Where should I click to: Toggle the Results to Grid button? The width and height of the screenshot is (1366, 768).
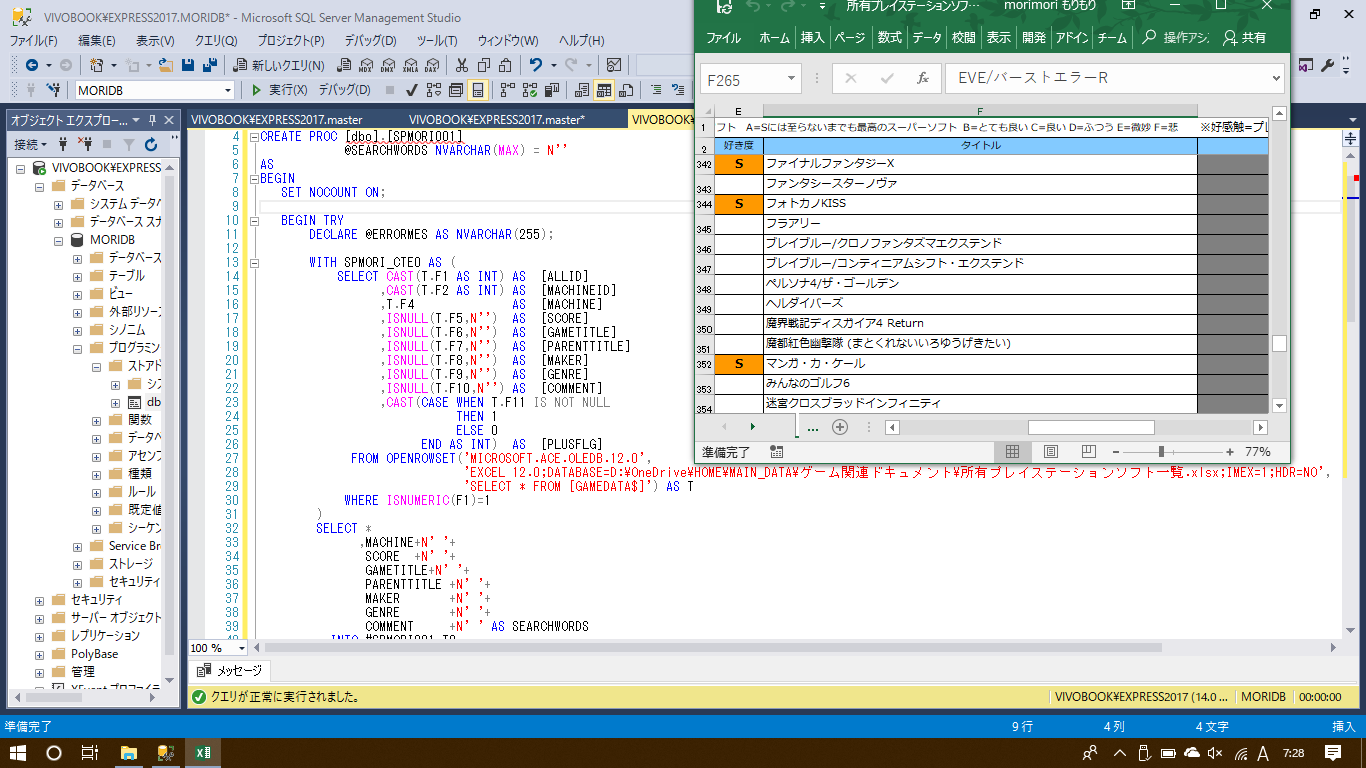(604, 90)
